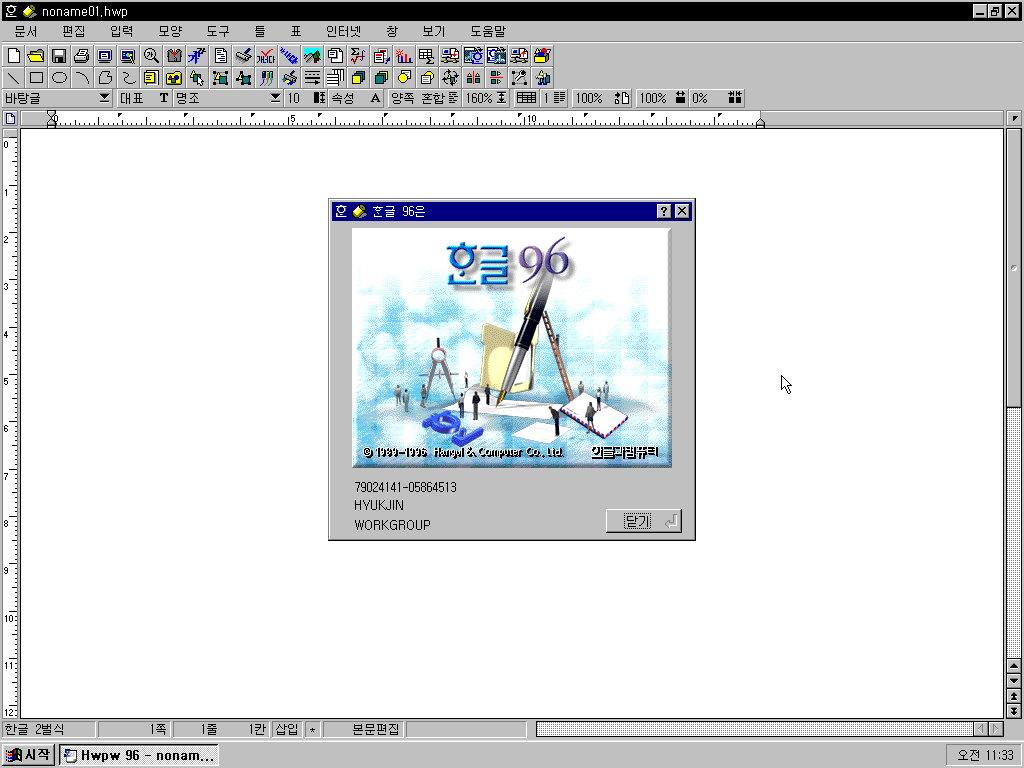
Task: Flip object horizontally with mirrored figures icon
Action: click(x=473, y=78)
